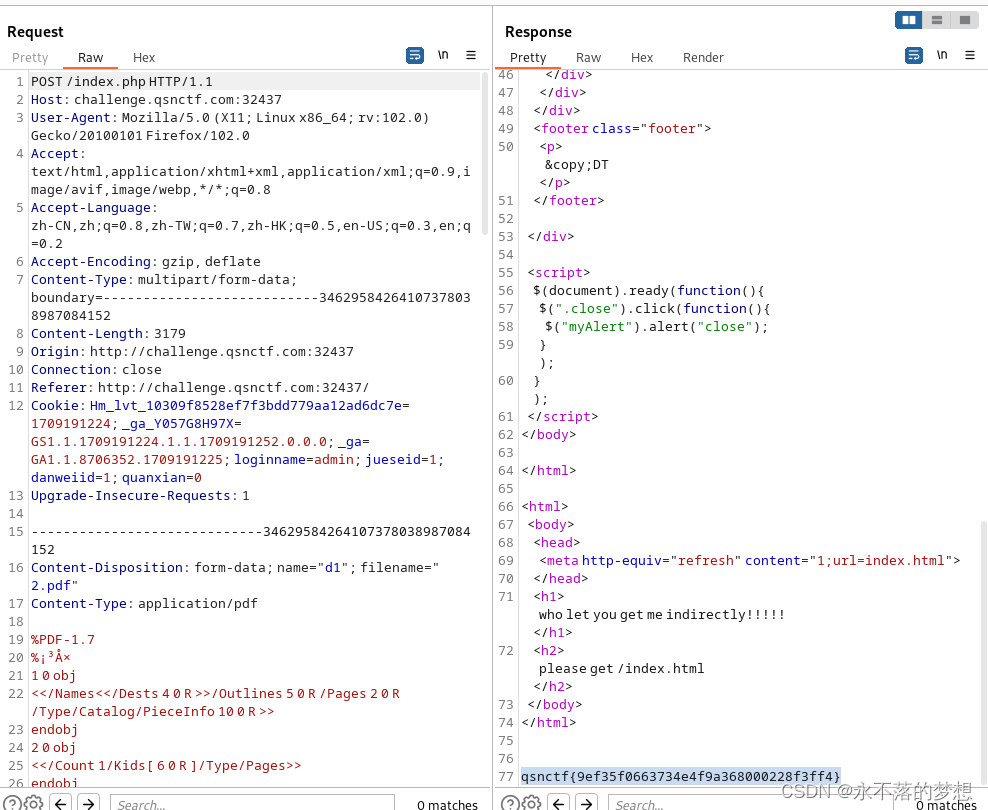Focus the Response search field
The image size is (988, 810).
coord(750,803)
